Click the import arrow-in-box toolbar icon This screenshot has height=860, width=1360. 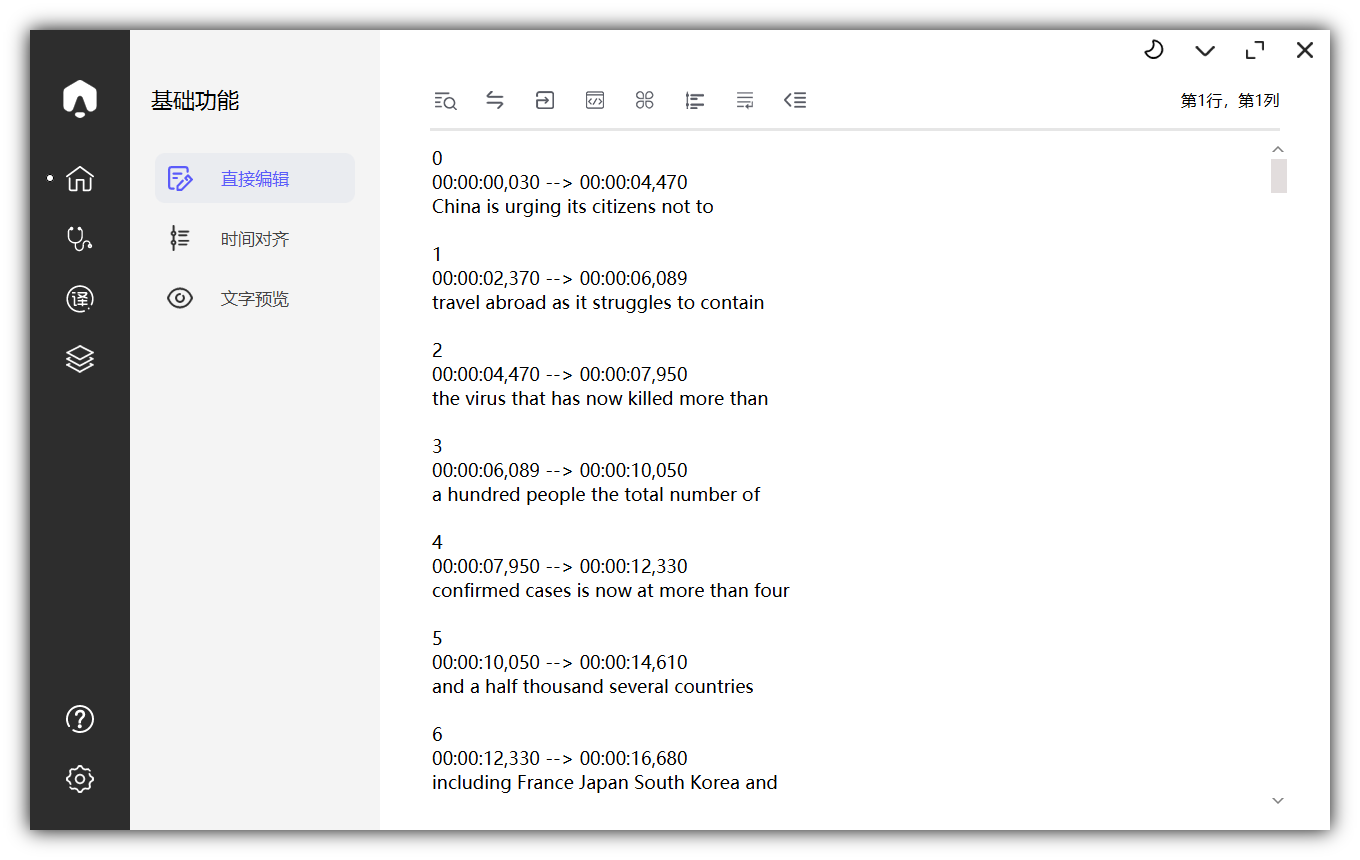coord(545,100)
